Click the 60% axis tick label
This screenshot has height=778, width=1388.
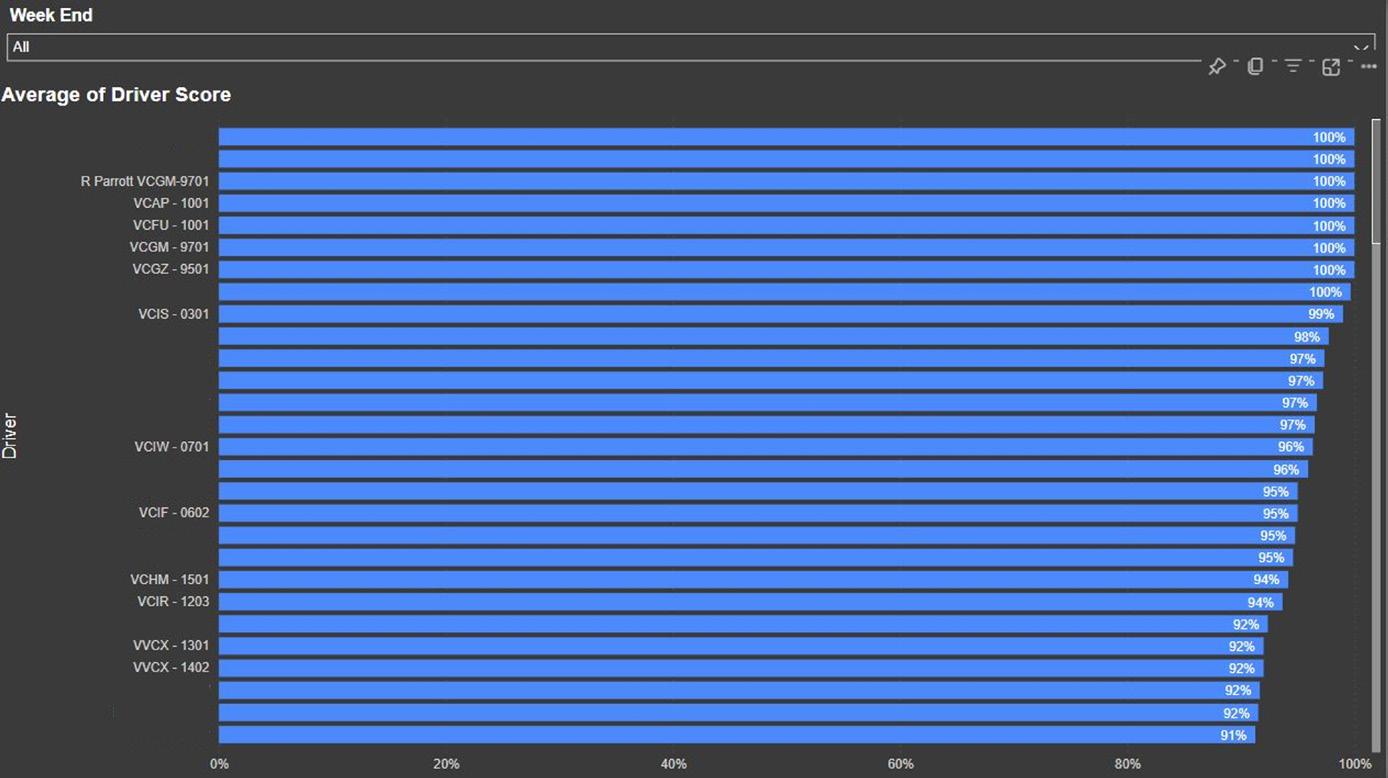coord(900,764)
